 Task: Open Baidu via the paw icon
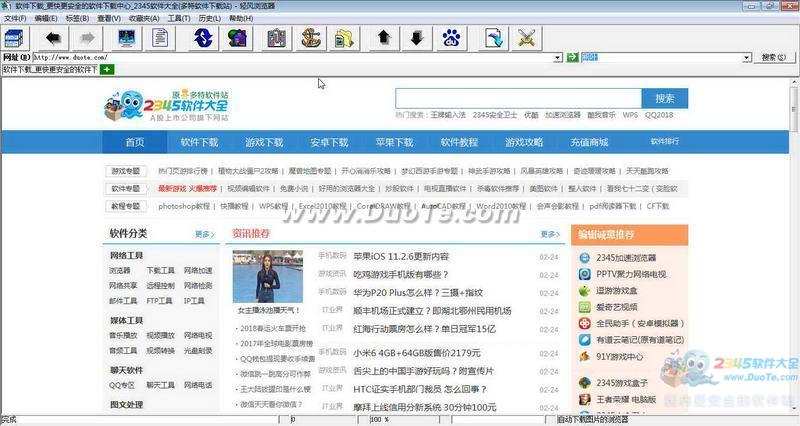451,38
